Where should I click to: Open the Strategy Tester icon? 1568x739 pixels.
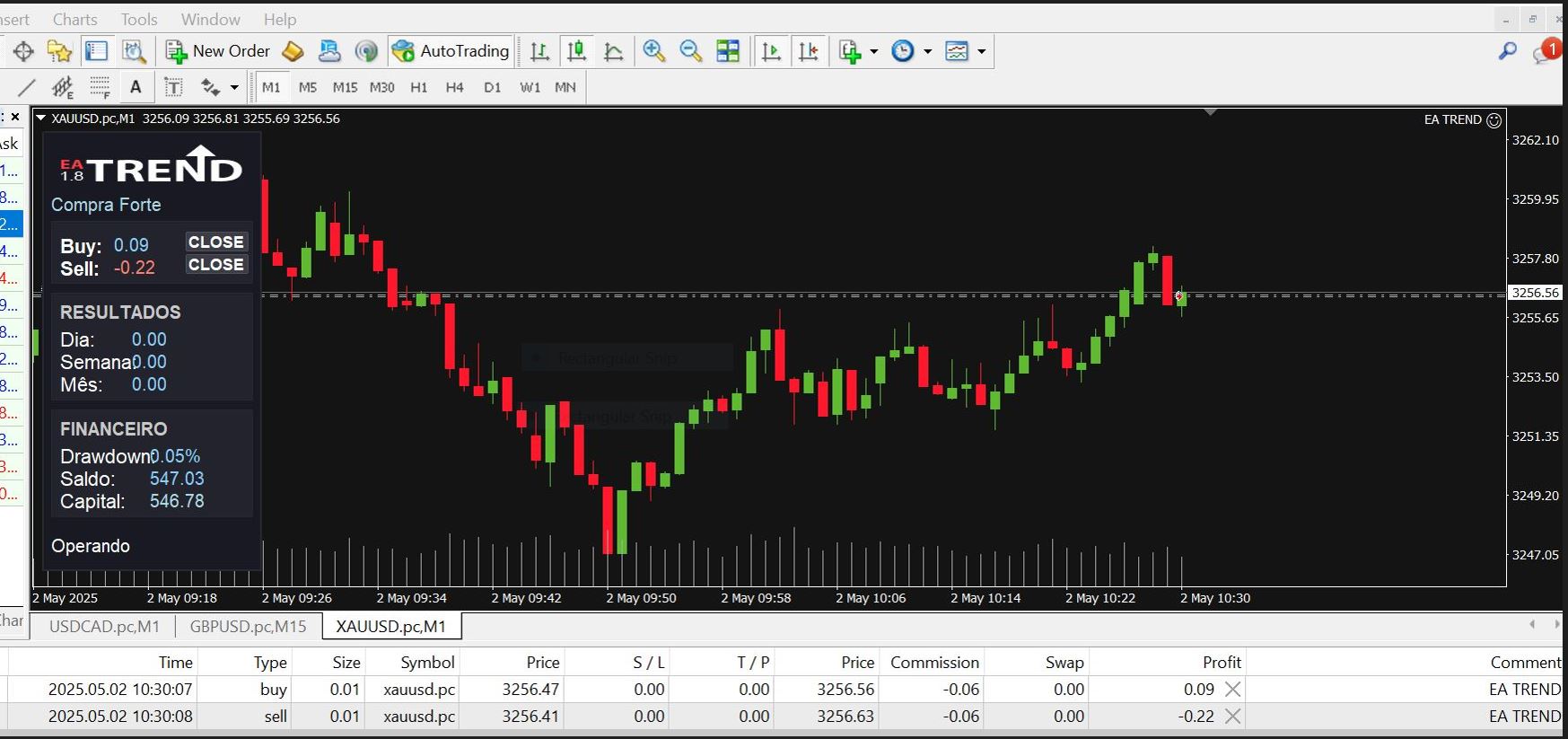pos(134,51)
